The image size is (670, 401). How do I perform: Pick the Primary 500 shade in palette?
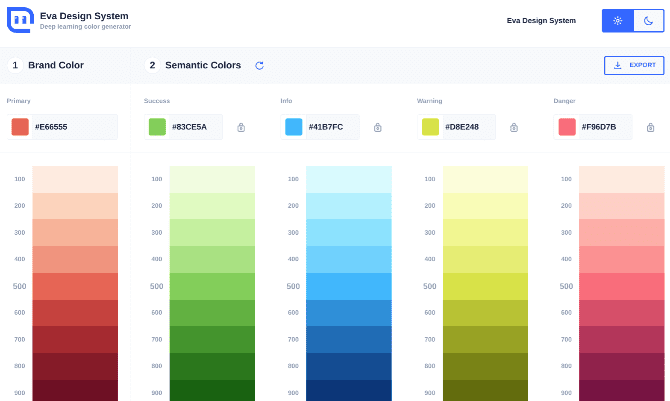(x=75, y=286)
